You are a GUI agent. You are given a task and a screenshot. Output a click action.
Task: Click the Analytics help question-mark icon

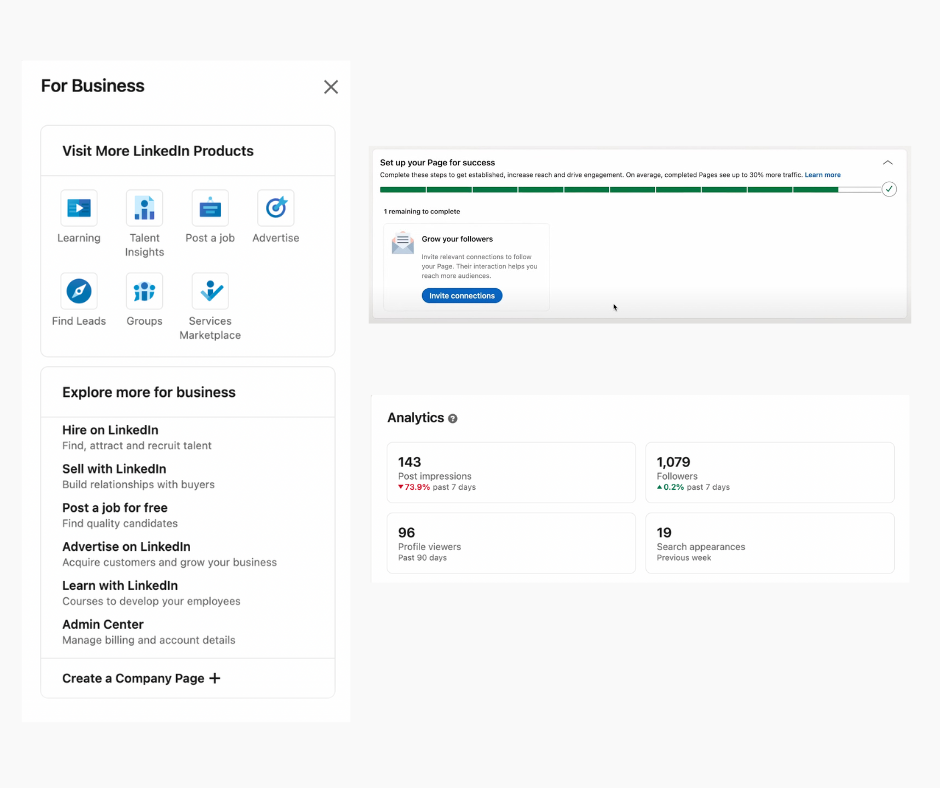453,419
